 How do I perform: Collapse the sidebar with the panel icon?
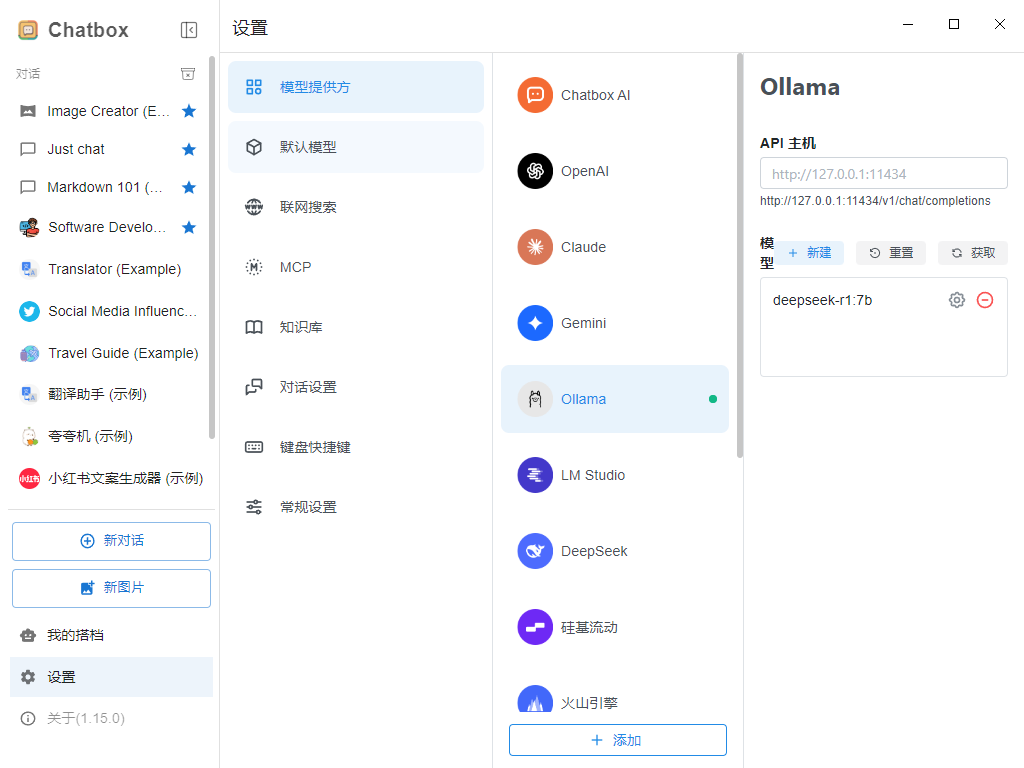click(189, 30)
